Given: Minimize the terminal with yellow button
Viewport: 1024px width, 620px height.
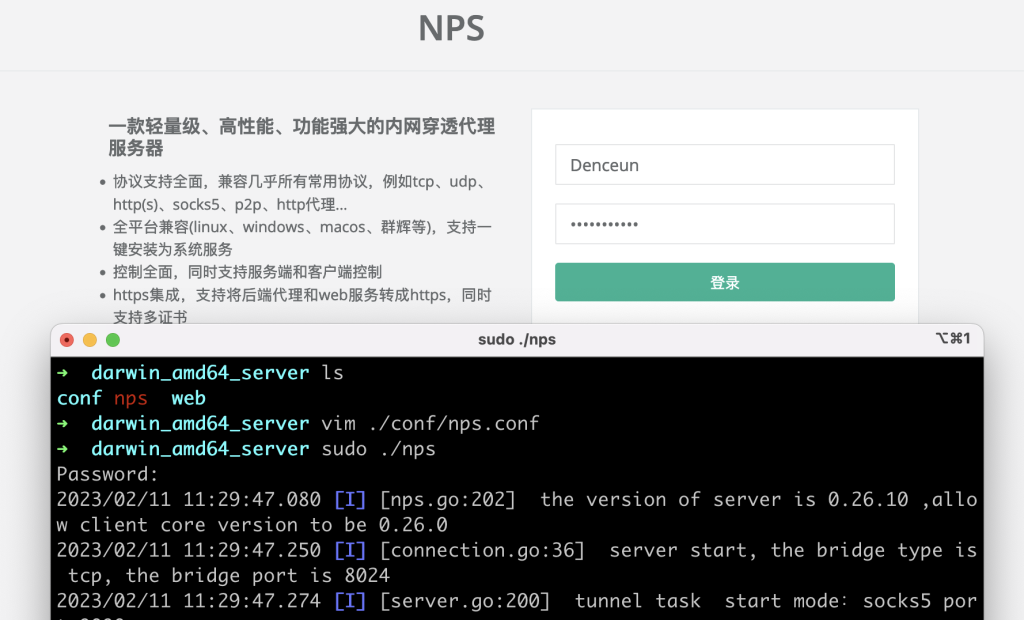Looking at the screenshot, I should [x=90, y=340].
